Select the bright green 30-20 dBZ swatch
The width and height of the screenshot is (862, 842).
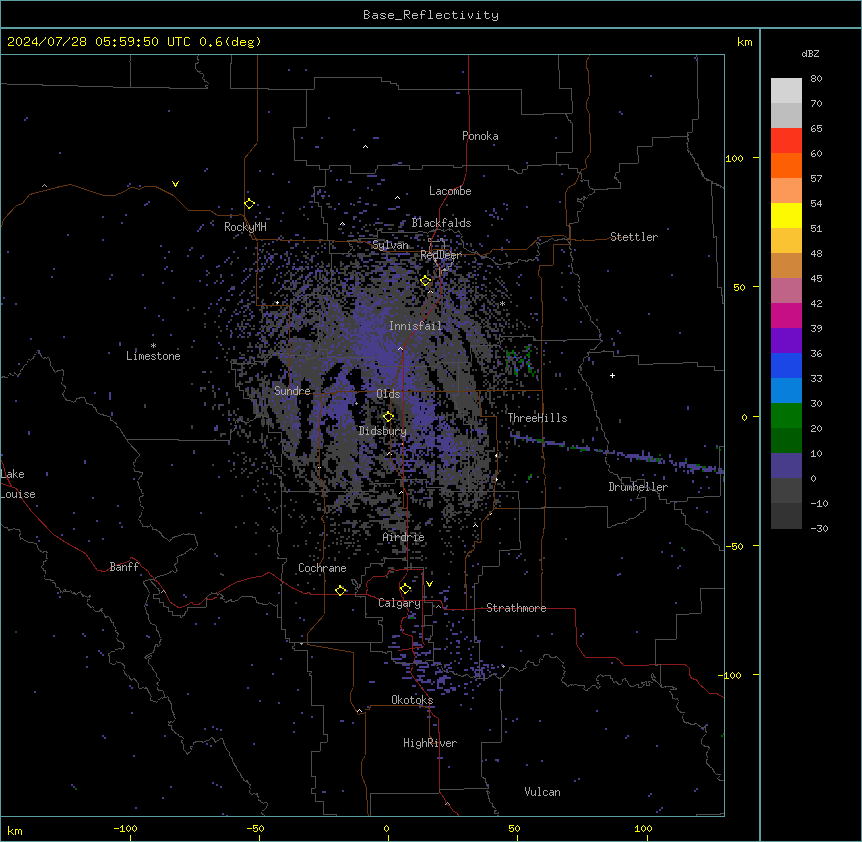(x=786, y=416)
